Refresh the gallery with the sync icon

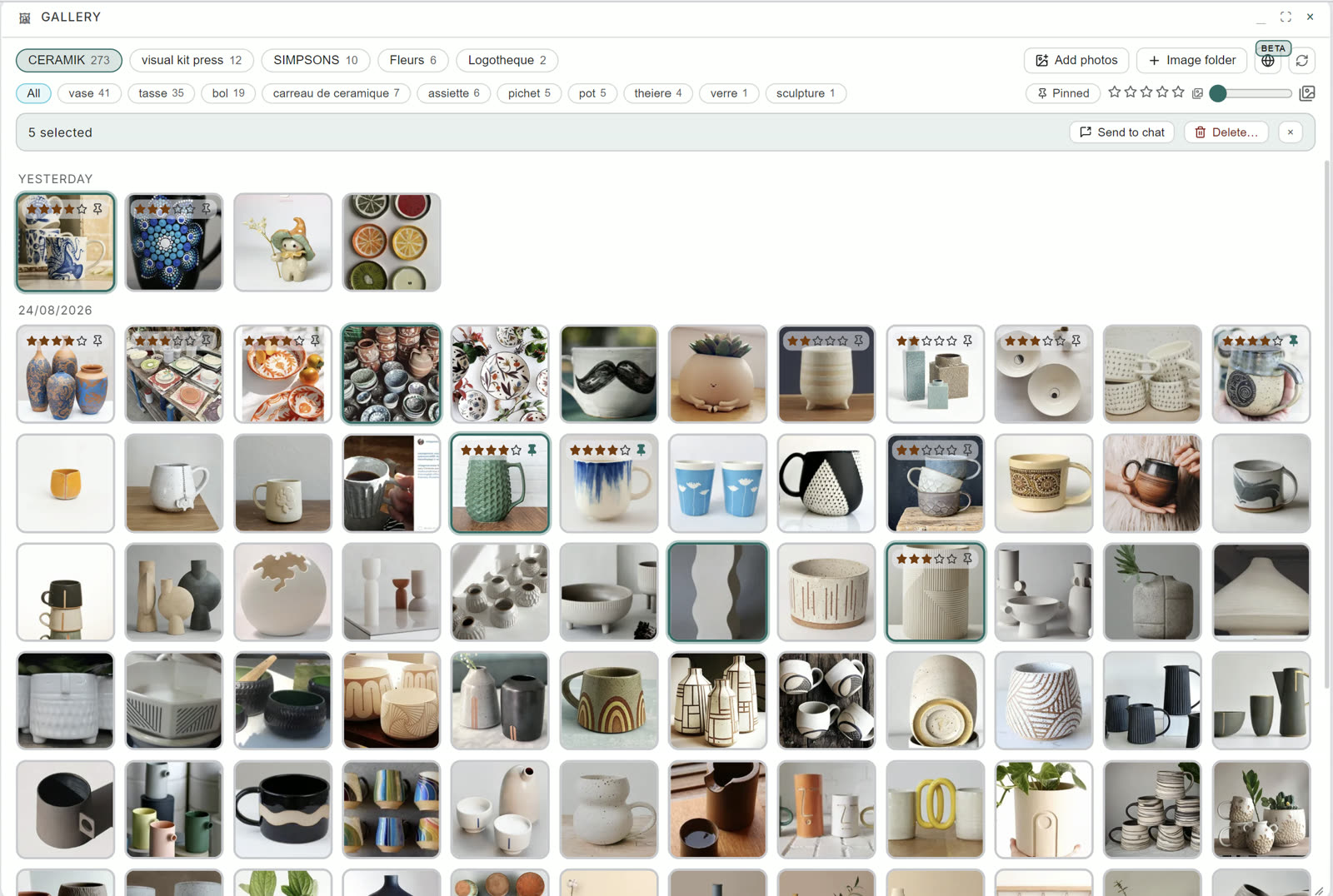(1302, 61)
